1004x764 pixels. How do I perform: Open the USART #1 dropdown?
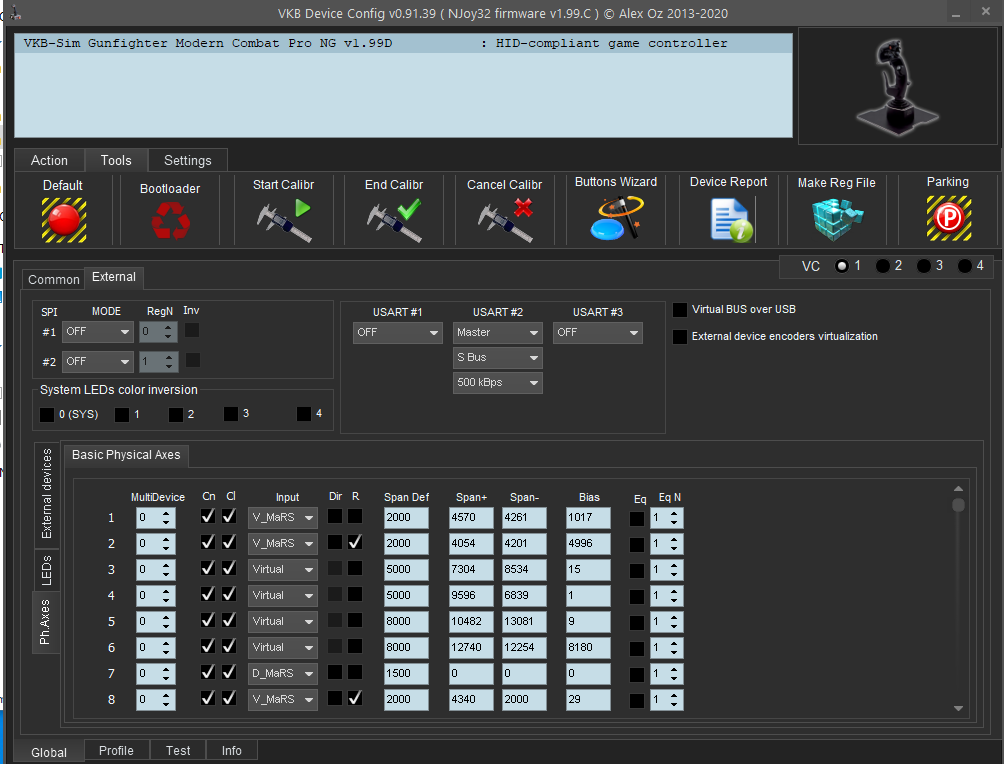coord(397,333)
